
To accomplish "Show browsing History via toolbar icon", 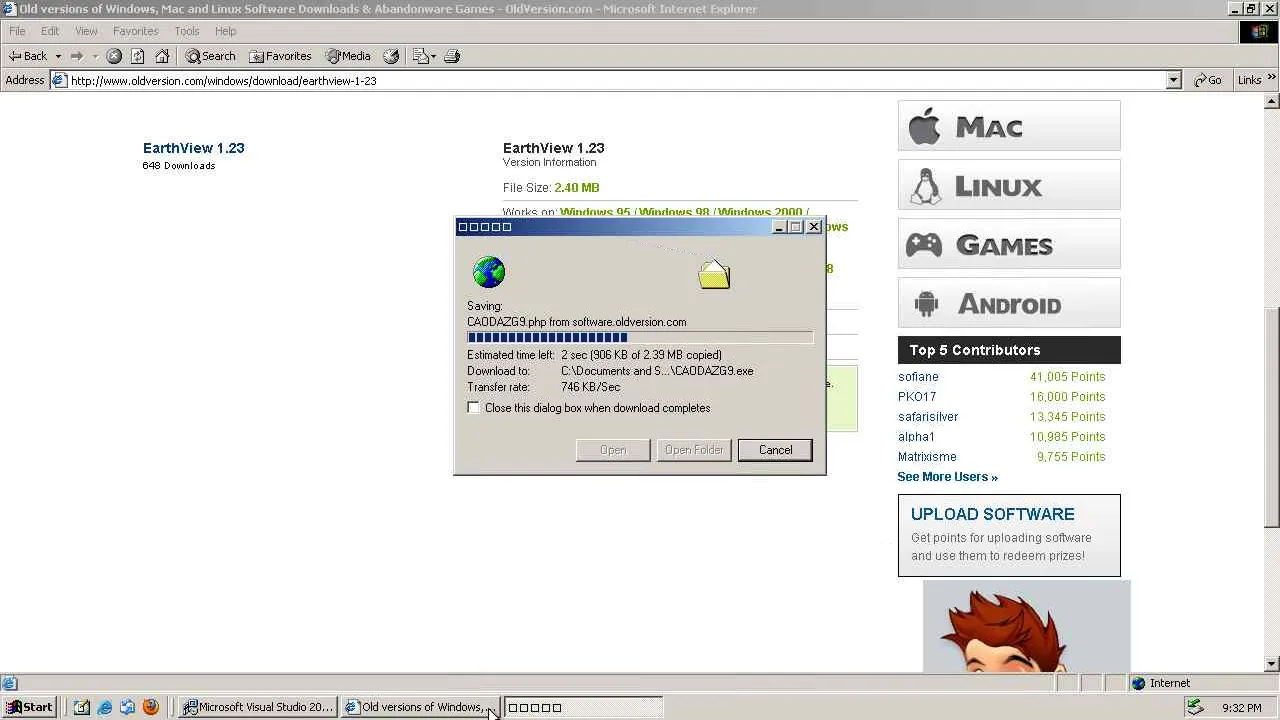I will point(391,56).
